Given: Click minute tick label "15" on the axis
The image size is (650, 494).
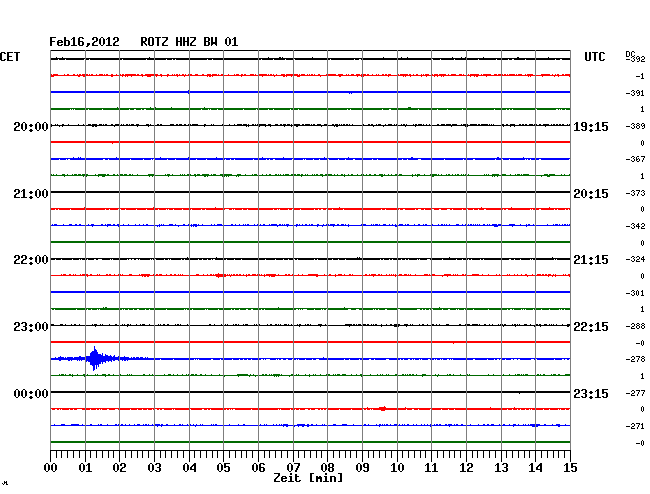Looking at the screenshot, I should 570,468.
